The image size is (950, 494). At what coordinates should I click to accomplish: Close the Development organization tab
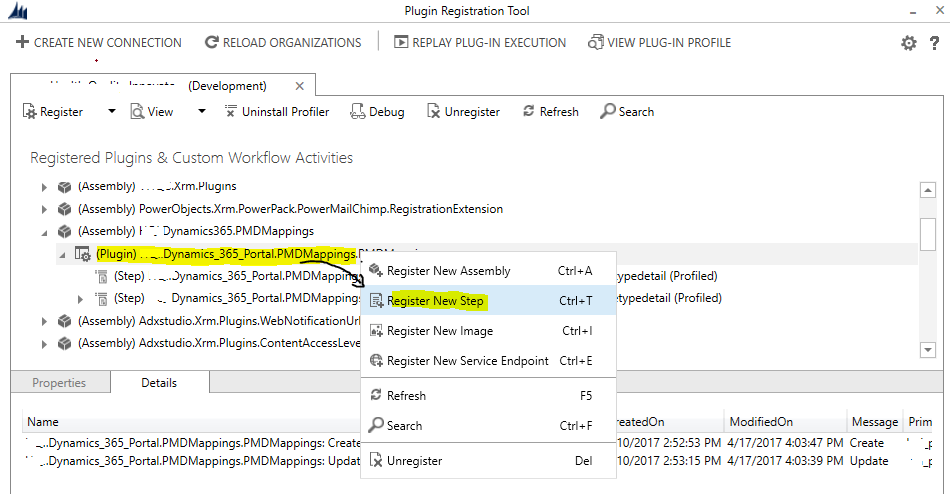[299, 86]
